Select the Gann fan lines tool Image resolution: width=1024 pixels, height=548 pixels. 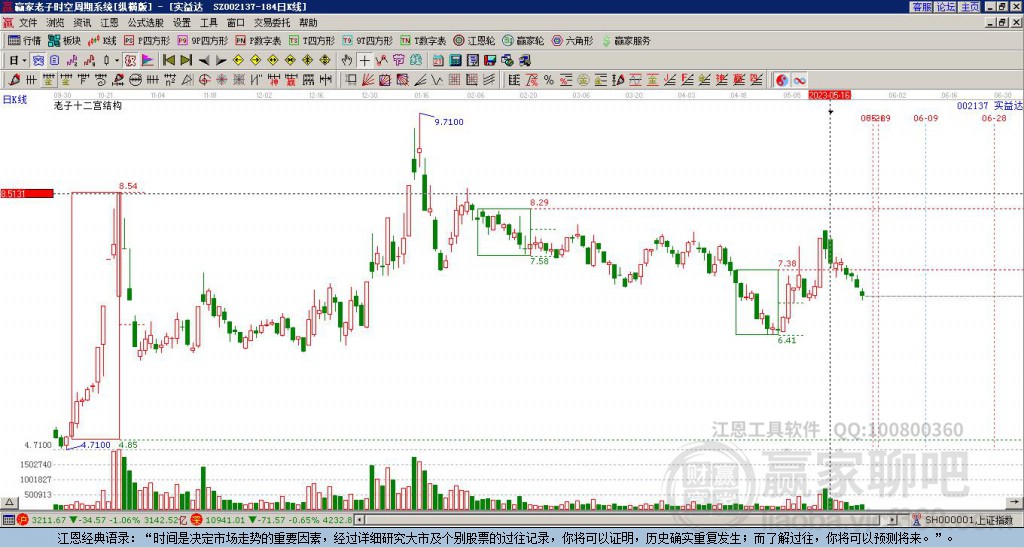[368, 80]
